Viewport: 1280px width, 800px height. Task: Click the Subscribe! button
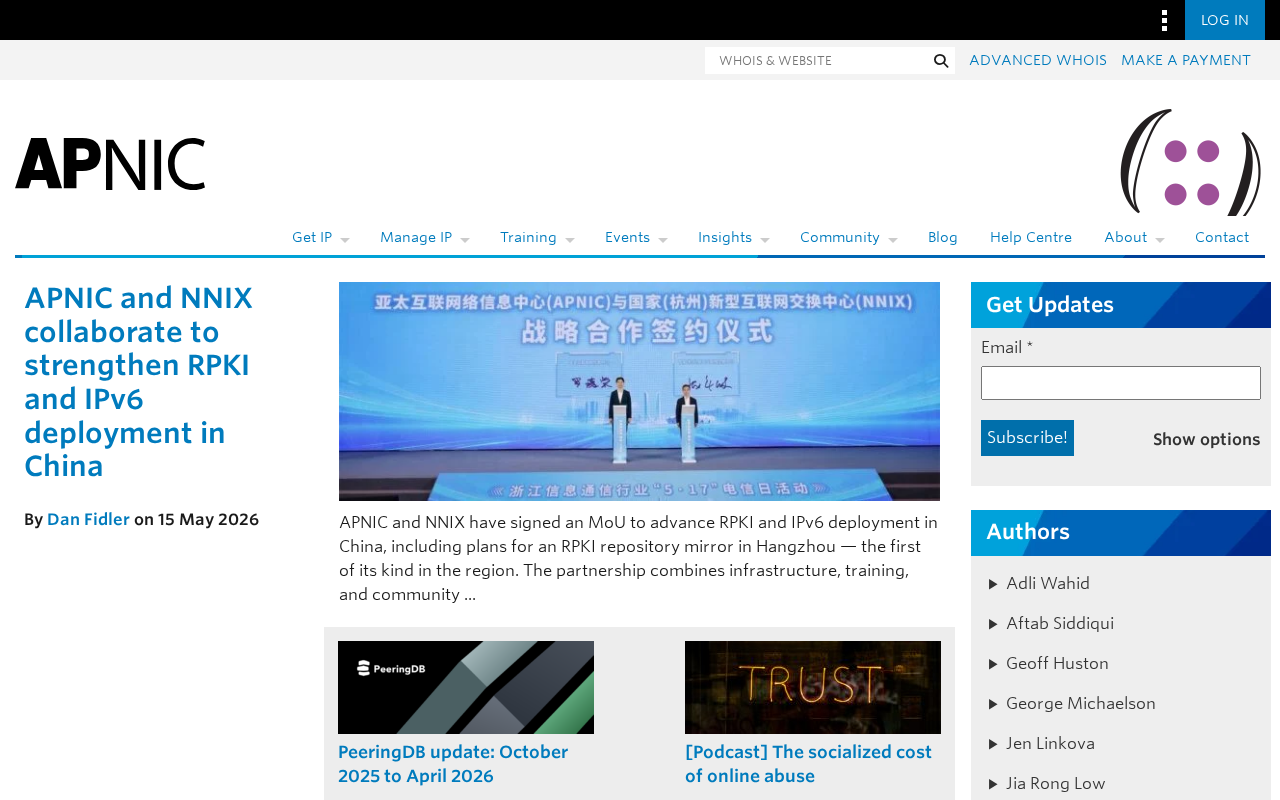coord(1027,438)
